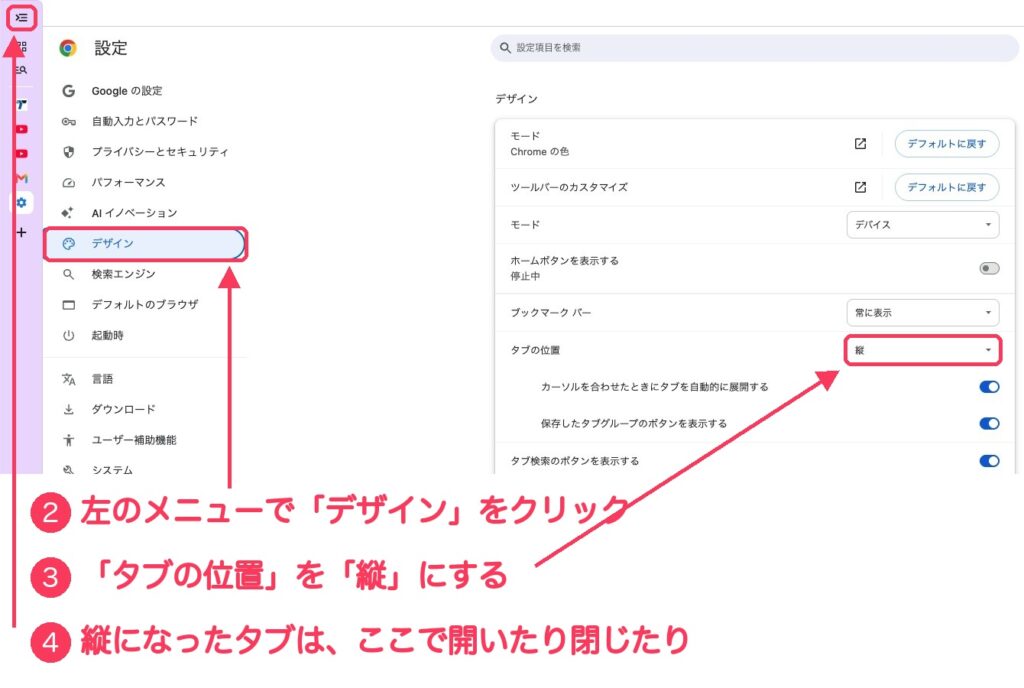Image resolution: width=1024 pixels, height=688 pixels.
Task: Open 自動入力とパスワード settings
Action: [x=145, y=121]
